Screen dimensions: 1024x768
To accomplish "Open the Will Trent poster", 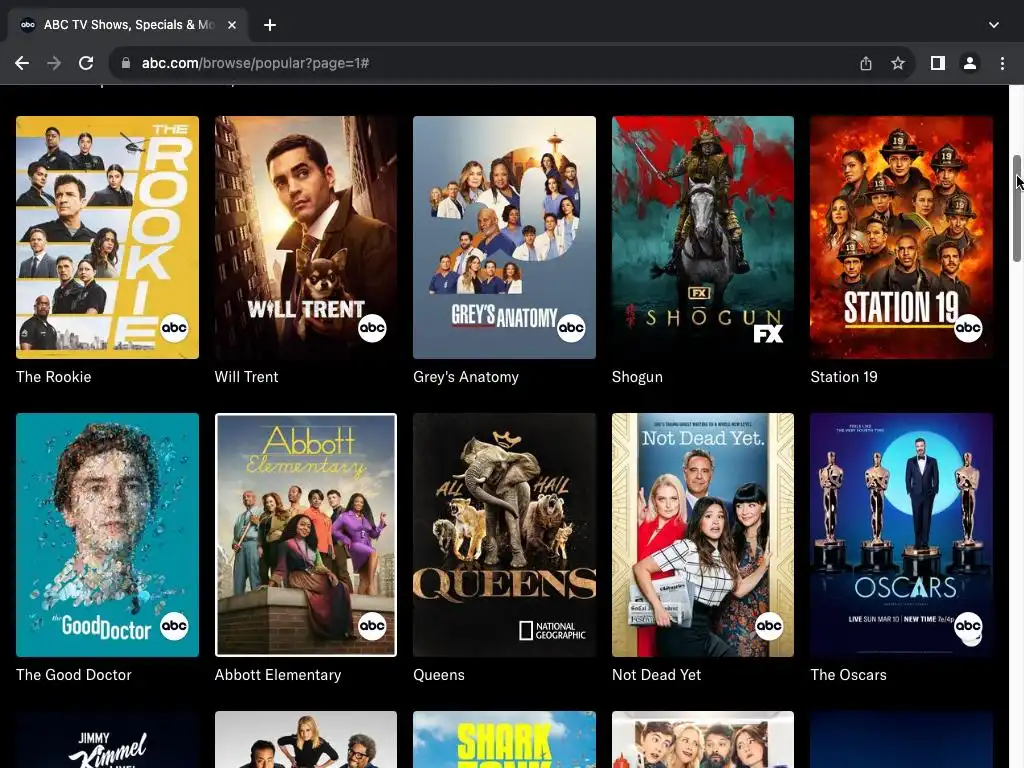I will 306,238.
